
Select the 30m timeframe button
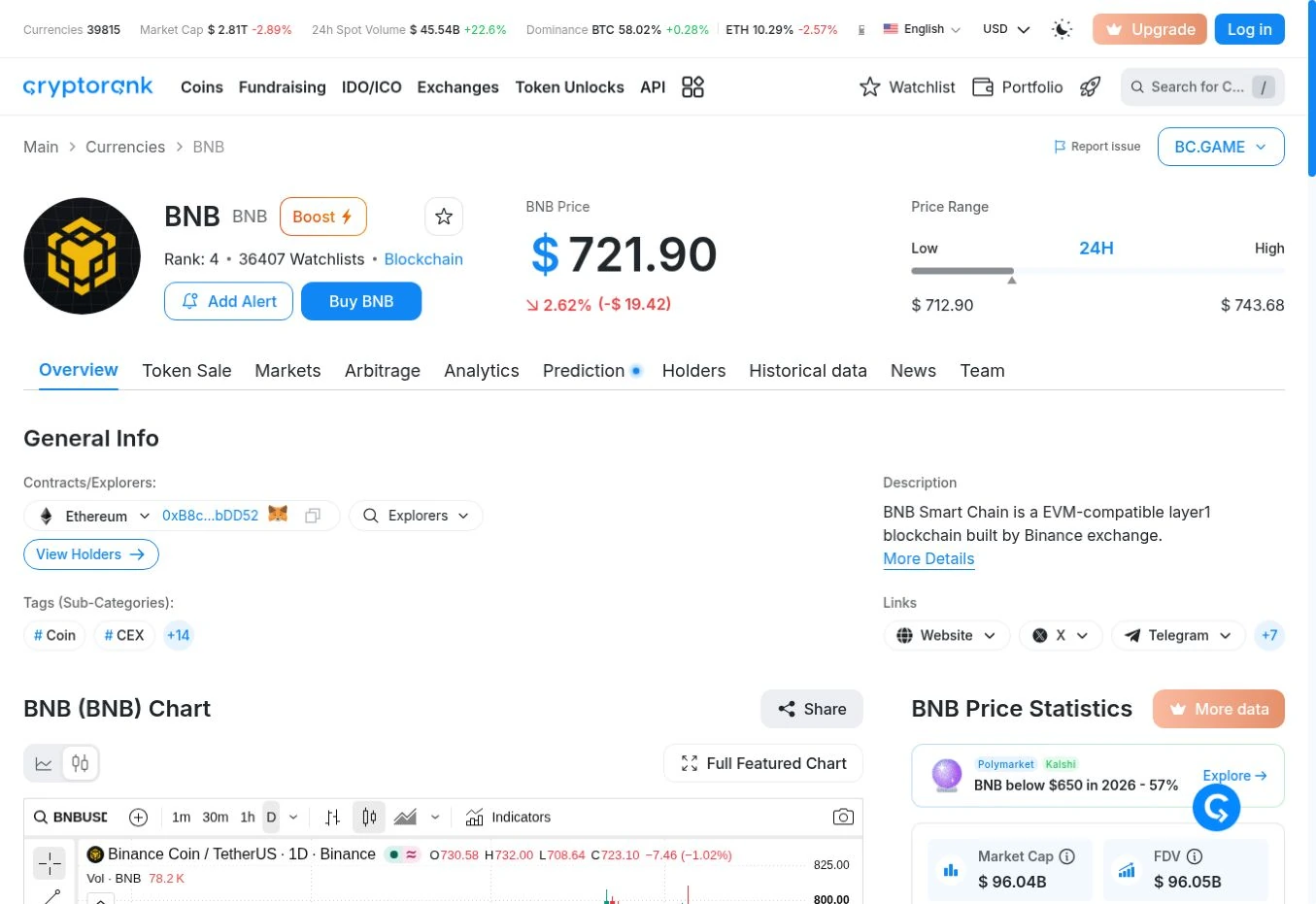[216, 818]
